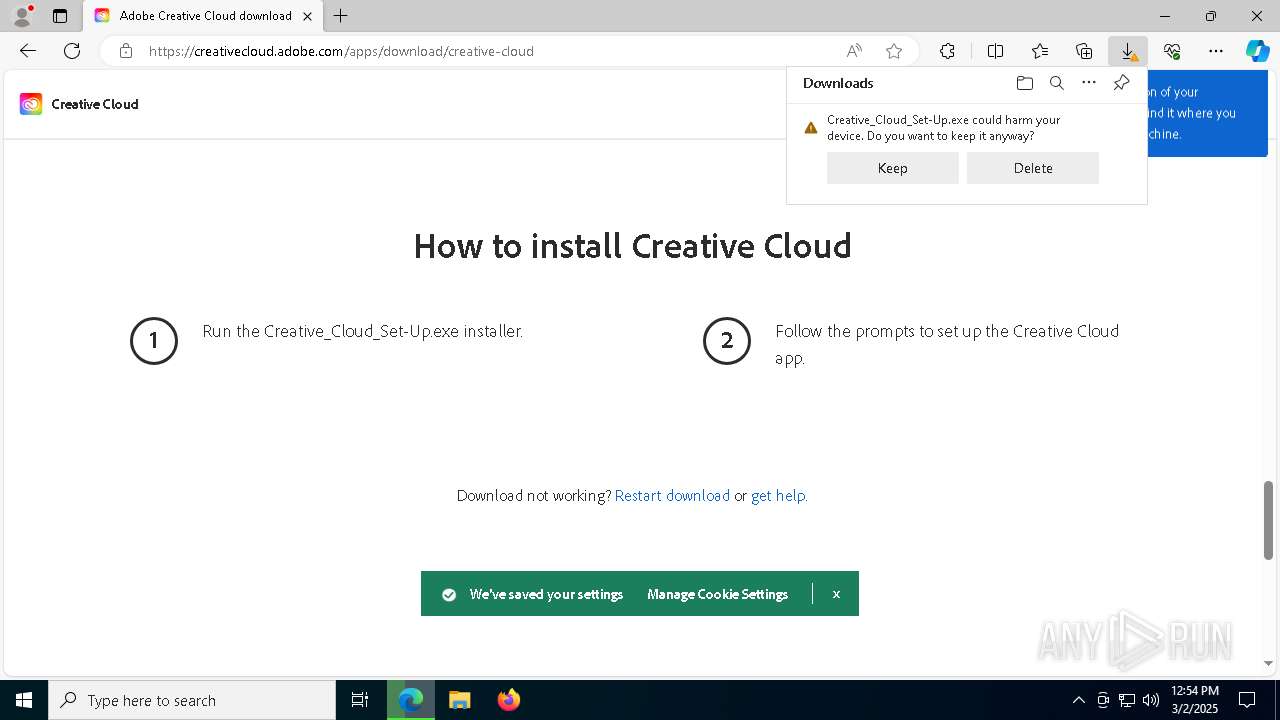1280x720 pixels.
Task: Open the Windows Start menu
Action: (24, 700)
